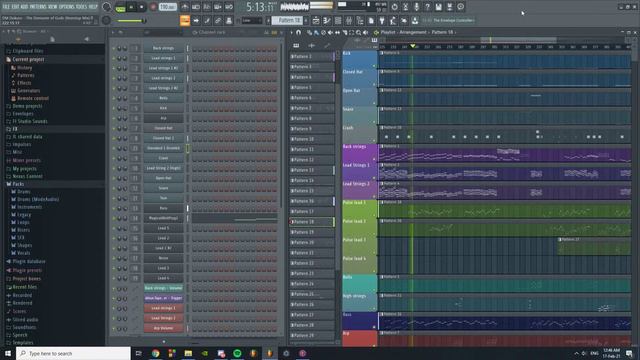
Task: Open the Playlist view from the toolbar
Action: click(315, 20)
